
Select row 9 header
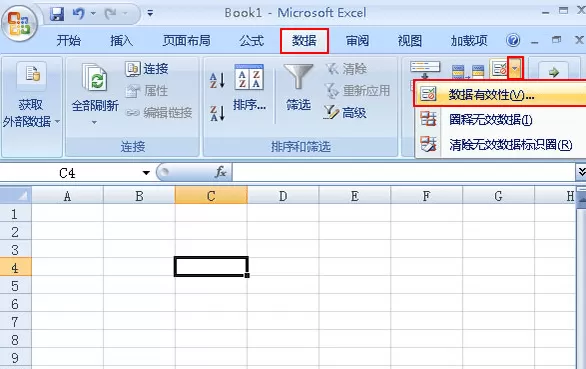tap(15, 357)
